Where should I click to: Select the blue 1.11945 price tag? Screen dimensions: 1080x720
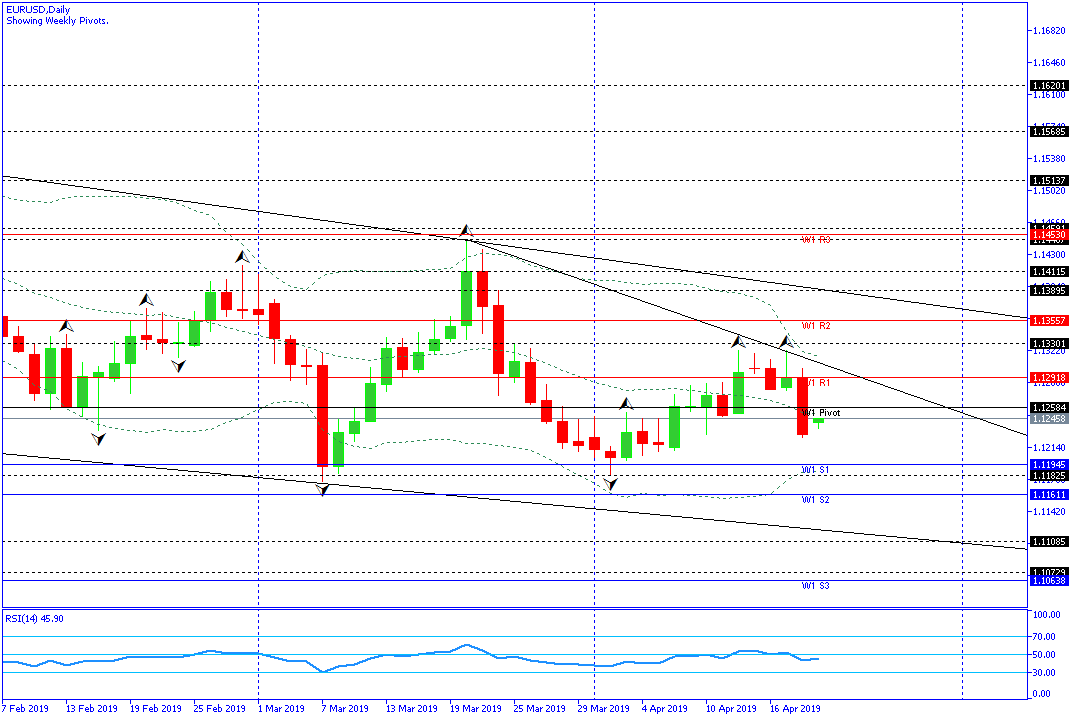1049,465
